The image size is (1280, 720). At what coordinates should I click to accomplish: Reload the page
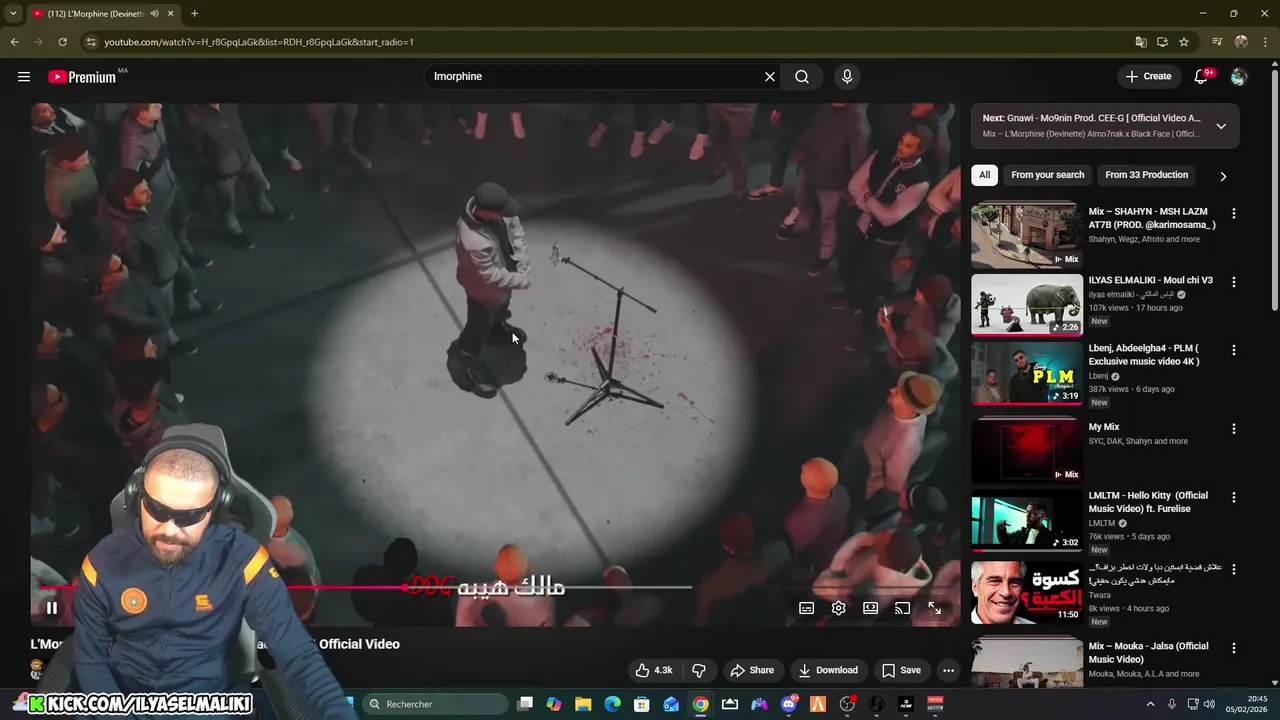click(x=62, y=42)
